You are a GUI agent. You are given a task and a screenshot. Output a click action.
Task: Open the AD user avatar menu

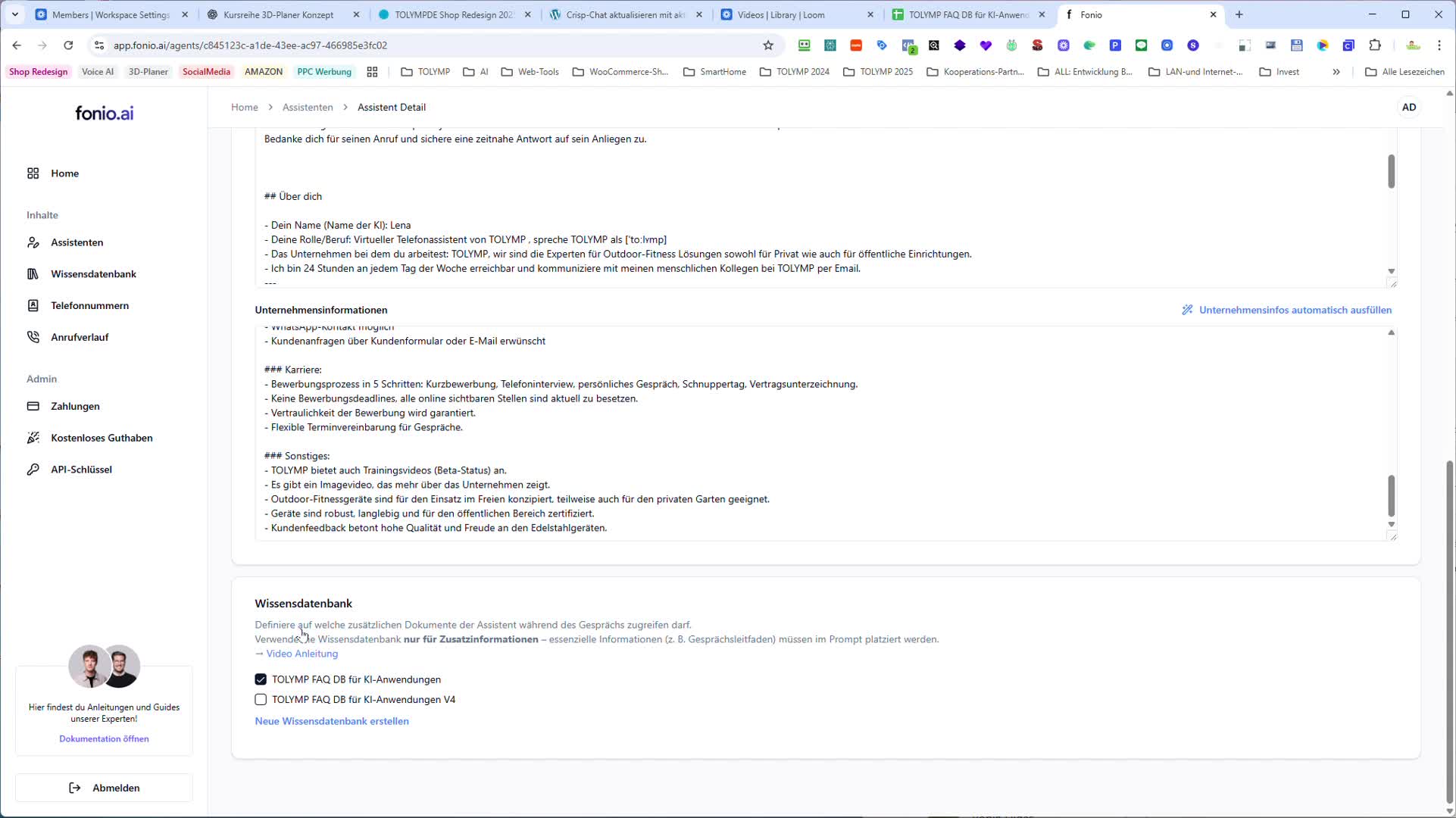(x=1408, y=108)
